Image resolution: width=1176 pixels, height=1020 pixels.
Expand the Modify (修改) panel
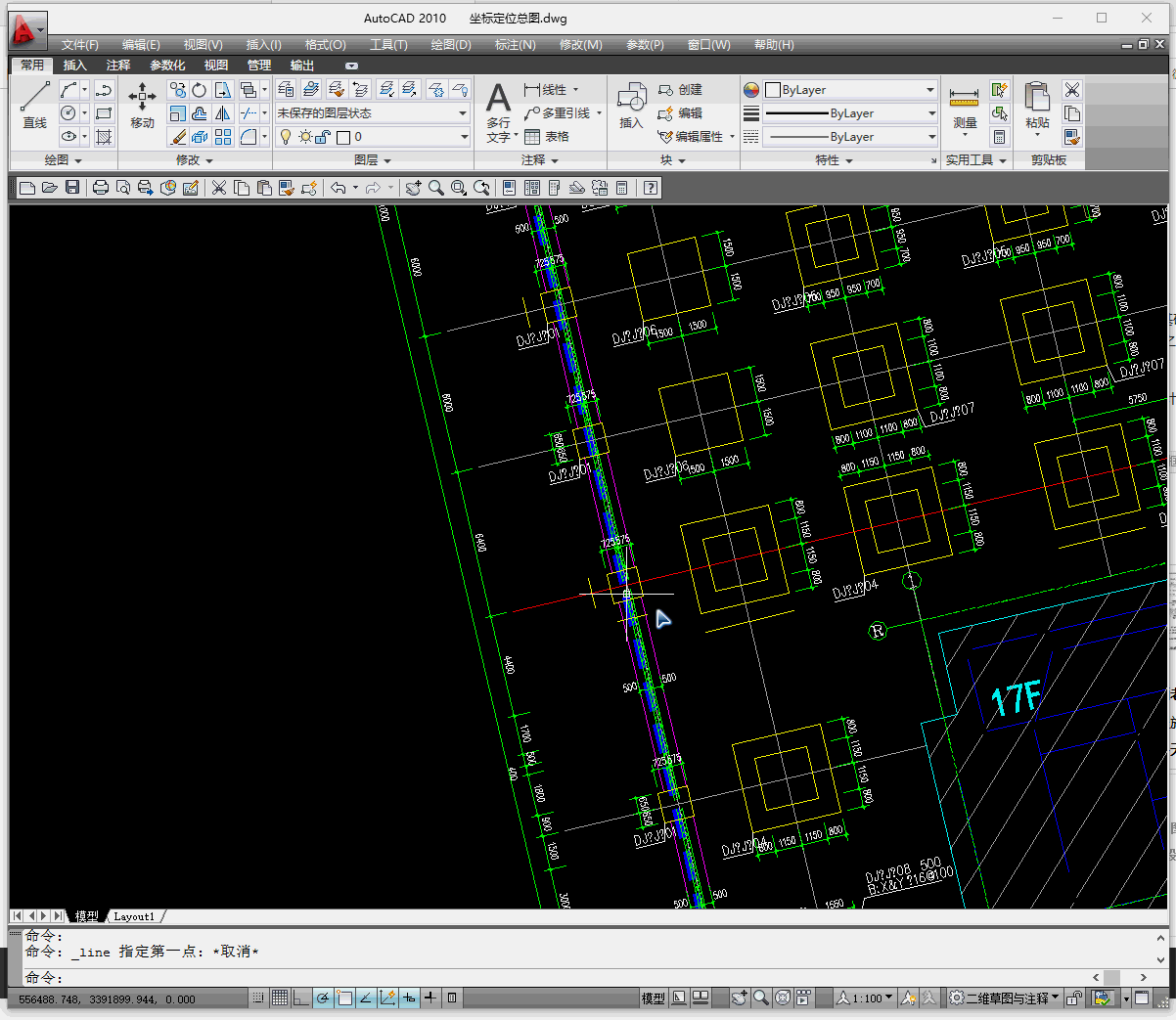tap(195, 160)
